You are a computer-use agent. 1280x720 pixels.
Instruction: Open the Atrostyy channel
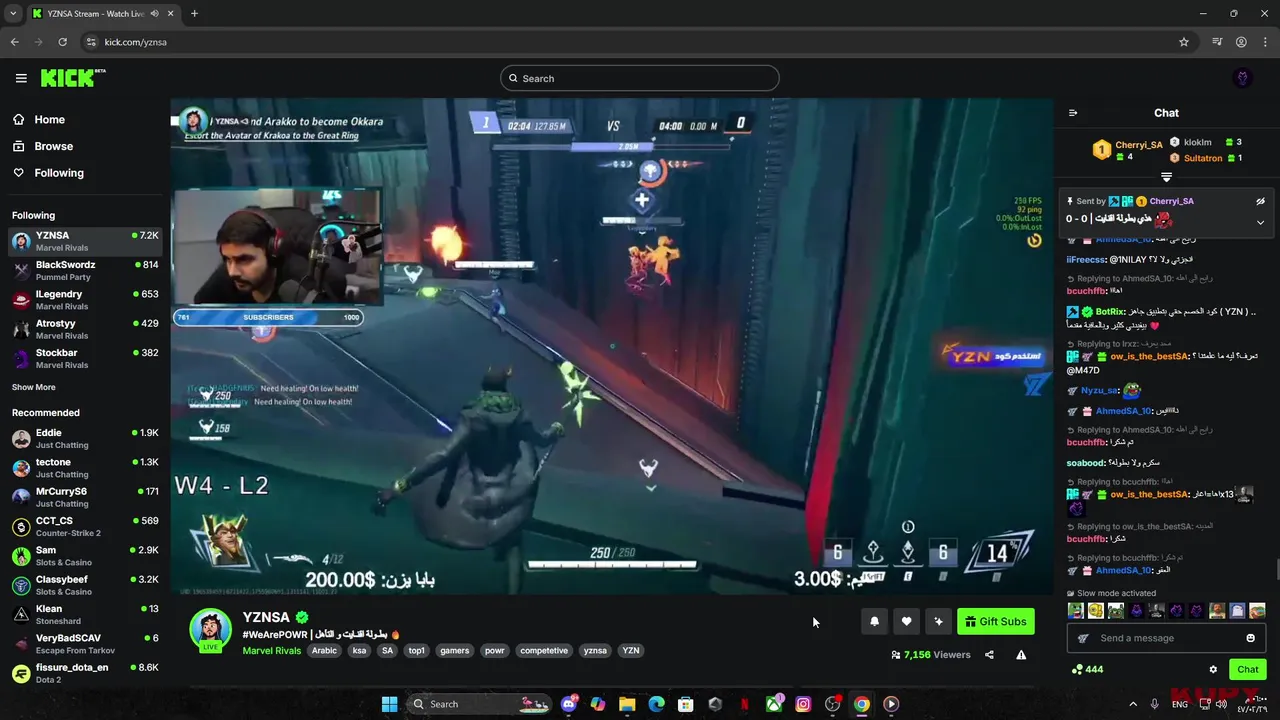click(x=85, y=329)
